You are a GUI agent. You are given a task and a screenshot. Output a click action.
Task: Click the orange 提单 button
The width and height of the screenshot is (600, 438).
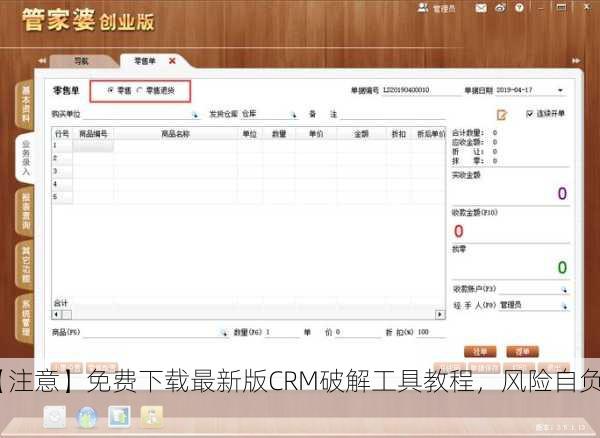coord(522,352)
